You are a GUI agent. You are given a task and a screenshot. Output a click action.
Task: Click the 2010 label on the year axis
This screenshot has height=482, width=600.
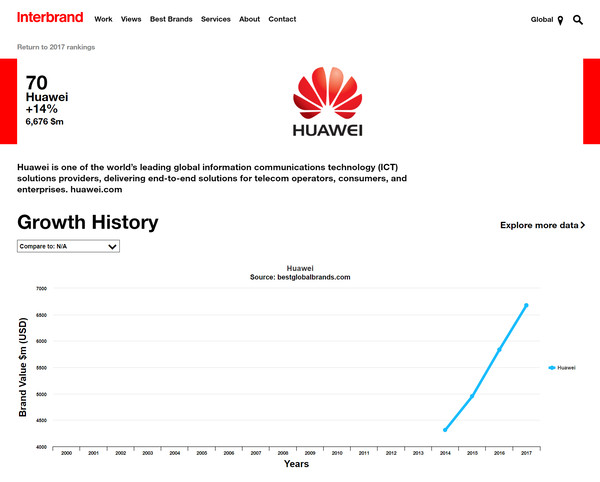337,453
